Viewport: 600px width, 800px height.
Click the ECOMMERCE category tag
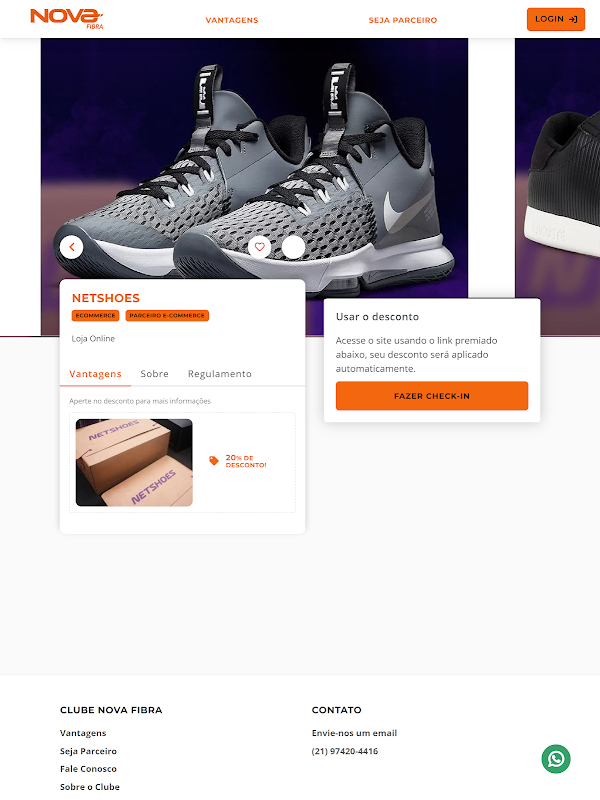pyautogui.click(x=95, y=316)
